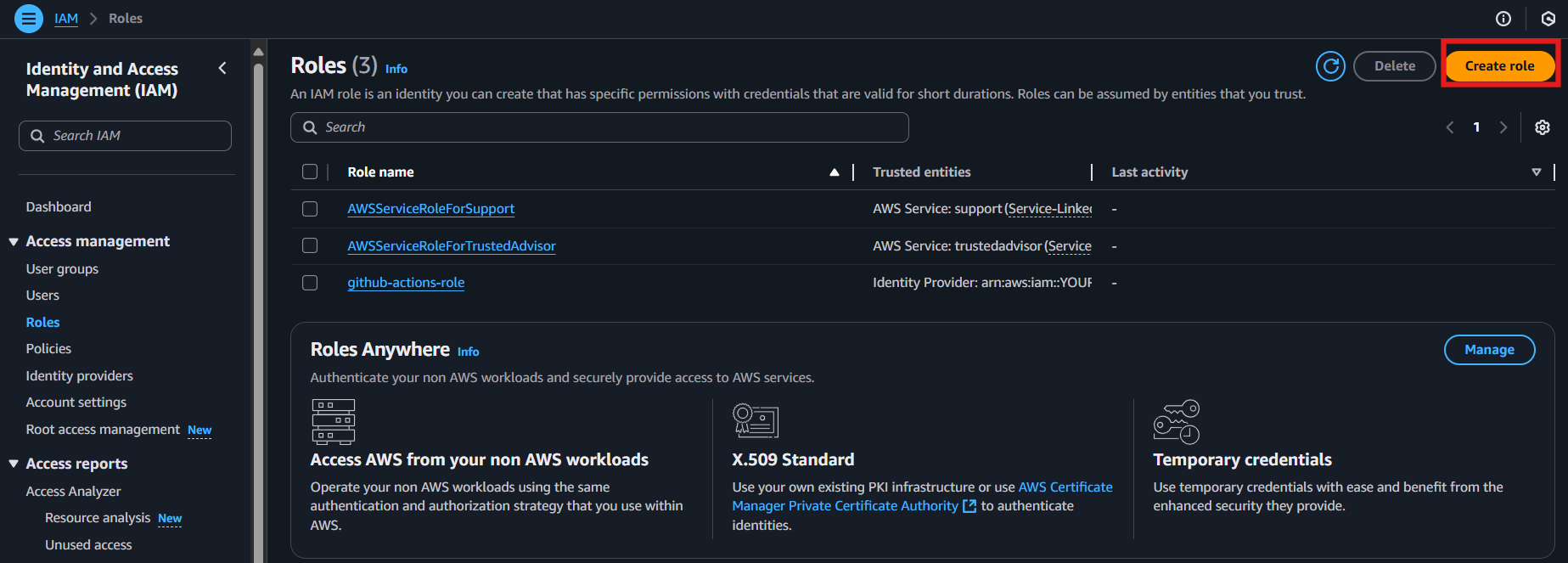Image resolution: width=1568 pixels, height=563 pixels.
Task: Open the hexagon settings icon in top bar
Action: [x=1548, y=19]
